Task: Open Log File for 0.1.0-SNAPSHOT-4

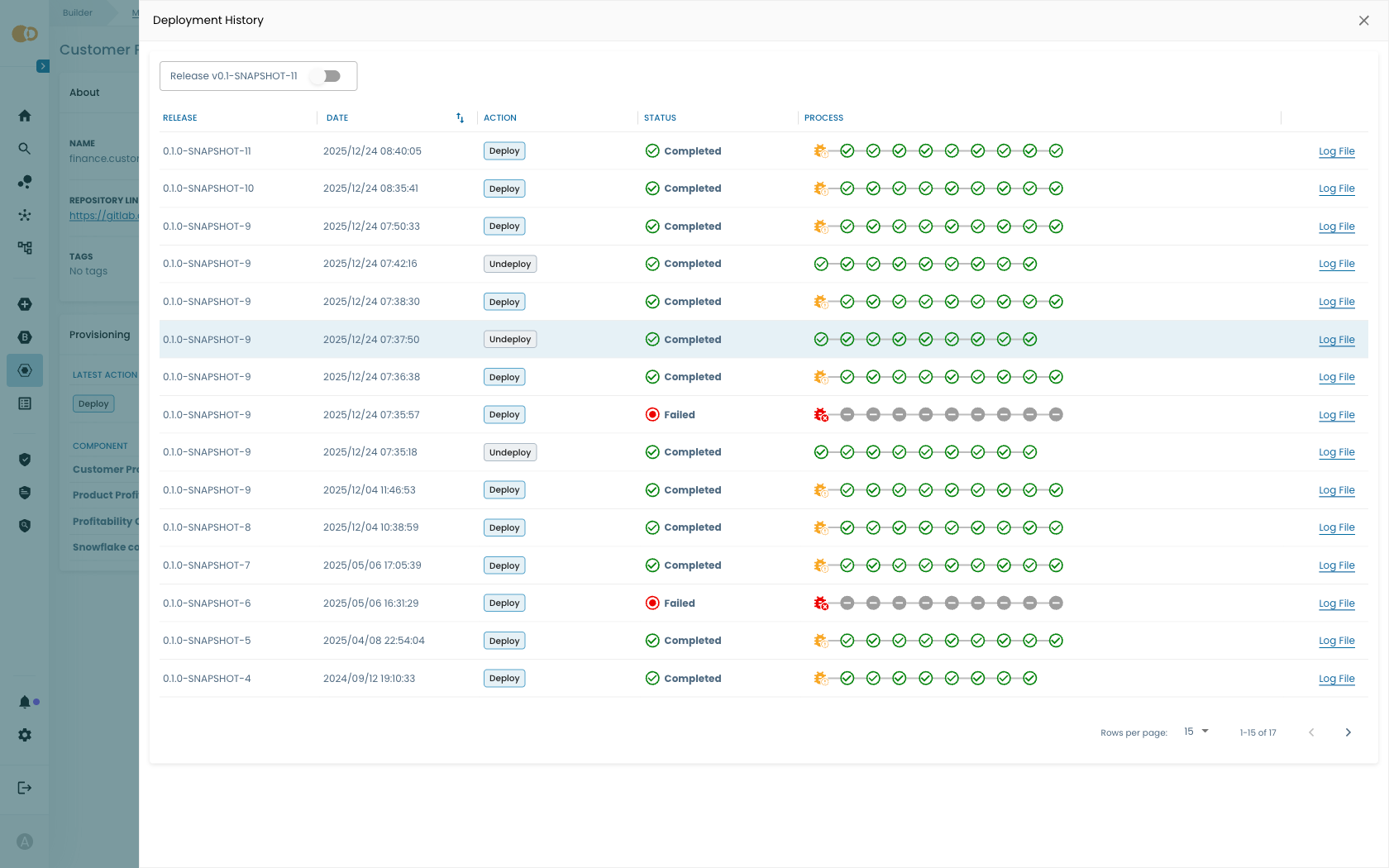Action: tap(1336, 679)
